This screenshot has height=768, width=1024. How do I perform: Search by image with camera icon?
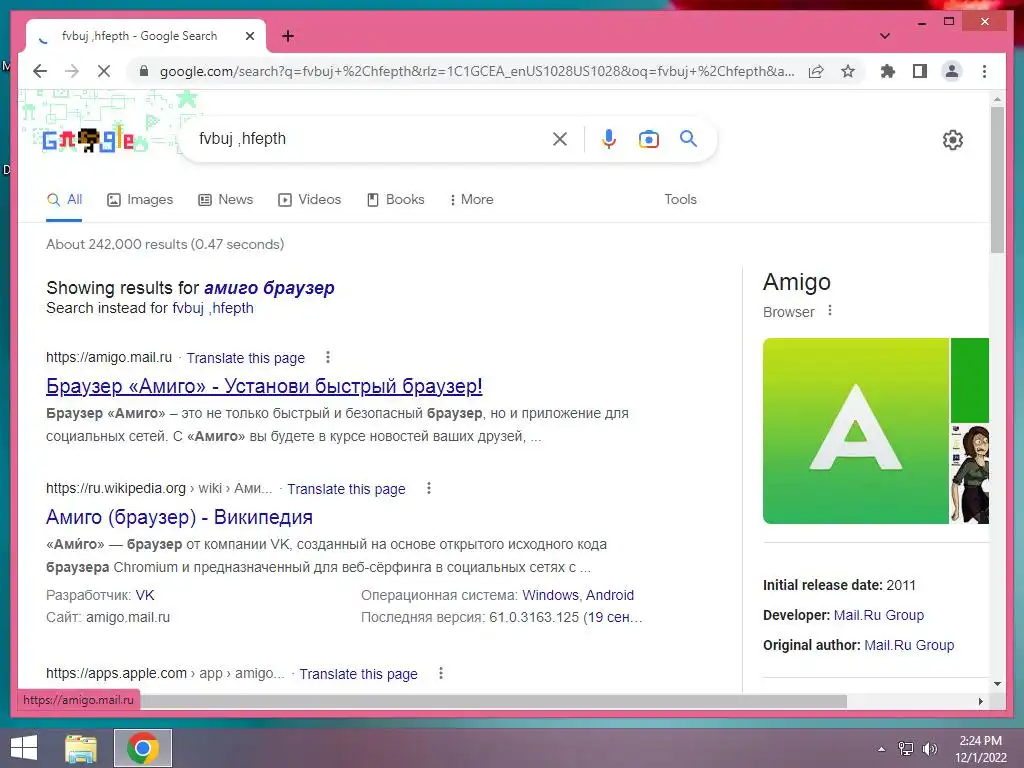click(x=648, y=139)
